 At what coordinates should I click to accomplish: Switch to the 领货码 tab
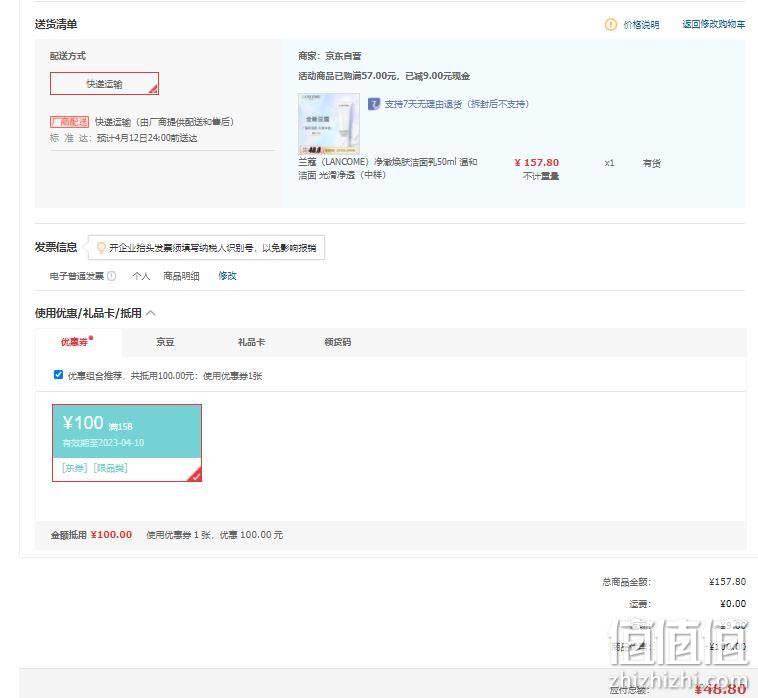click(x=337, y=342)
